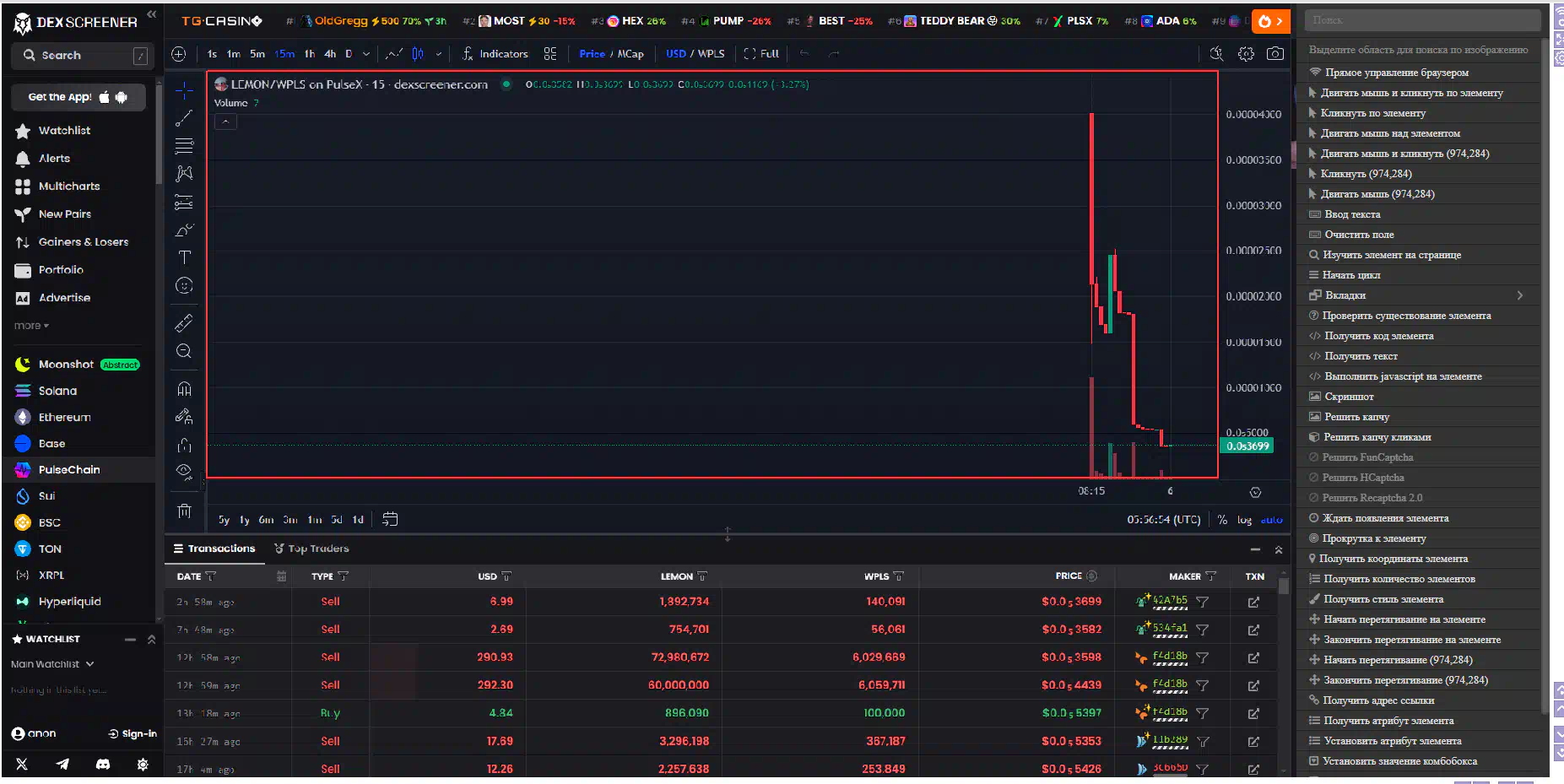1564x784 pixels.
Task: Redo the chart action
Action: click(834, 54)
